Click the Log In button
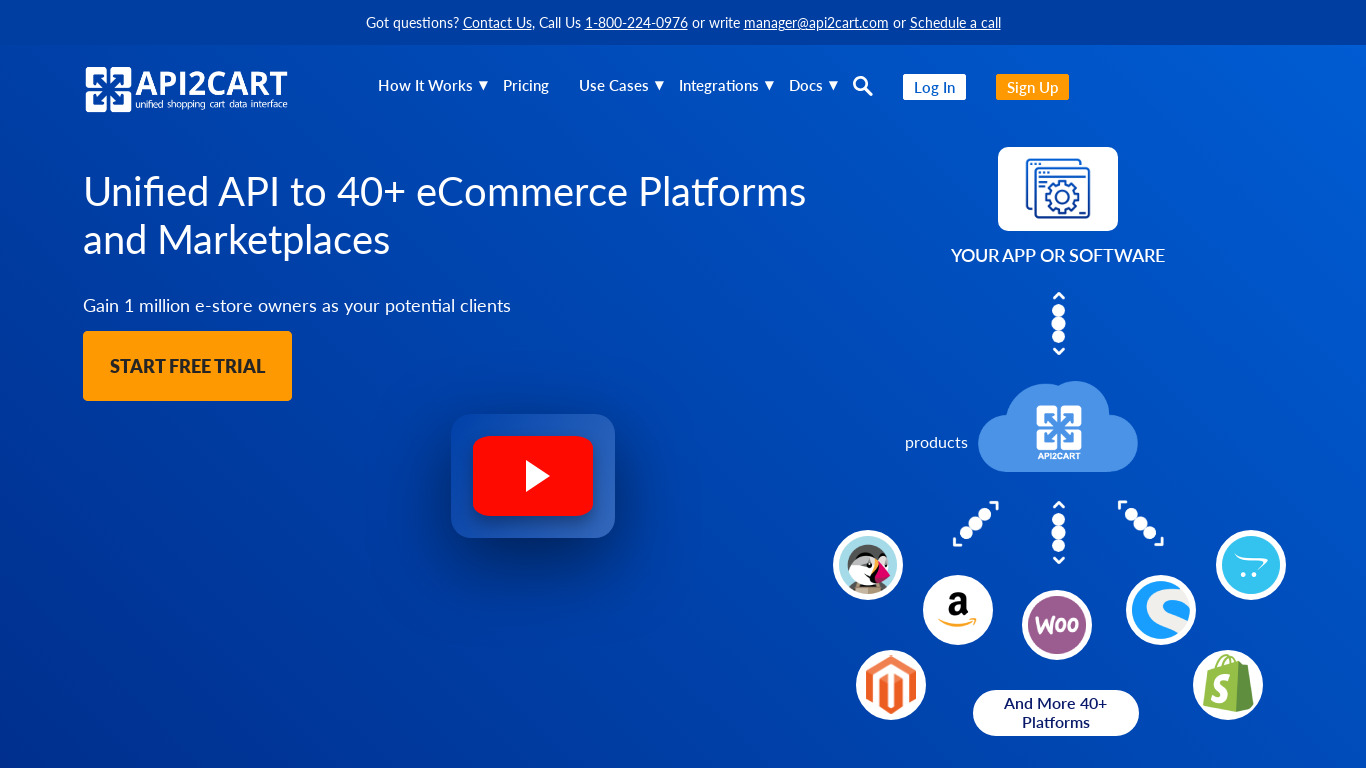Image resolution: width=1366 pixels, height=768 pixels. pyautogui.click(x=934, y=87)
